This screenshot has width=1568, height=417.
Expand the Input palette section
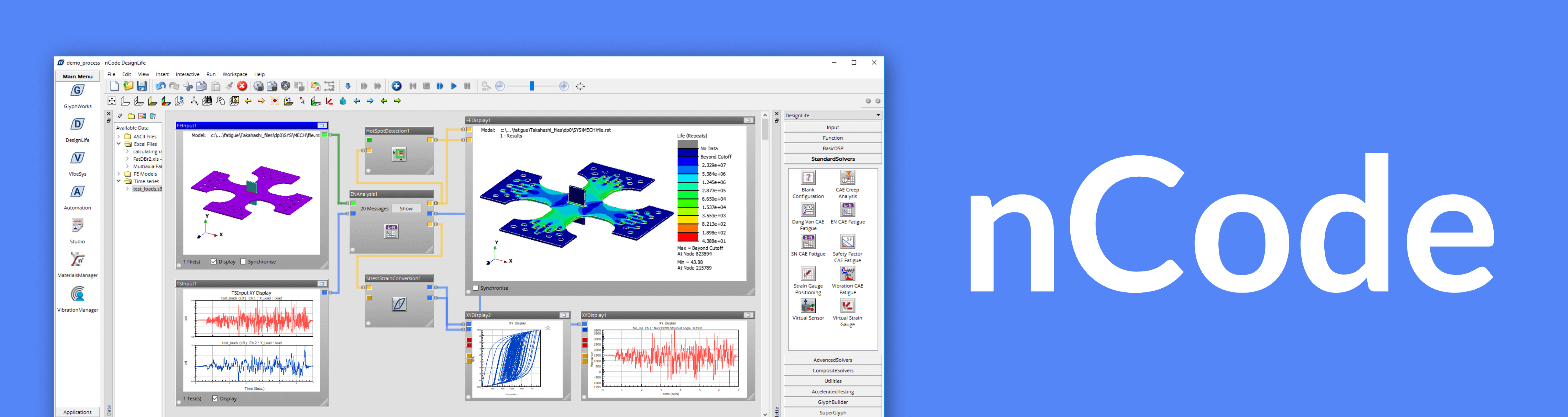[833, 127]
